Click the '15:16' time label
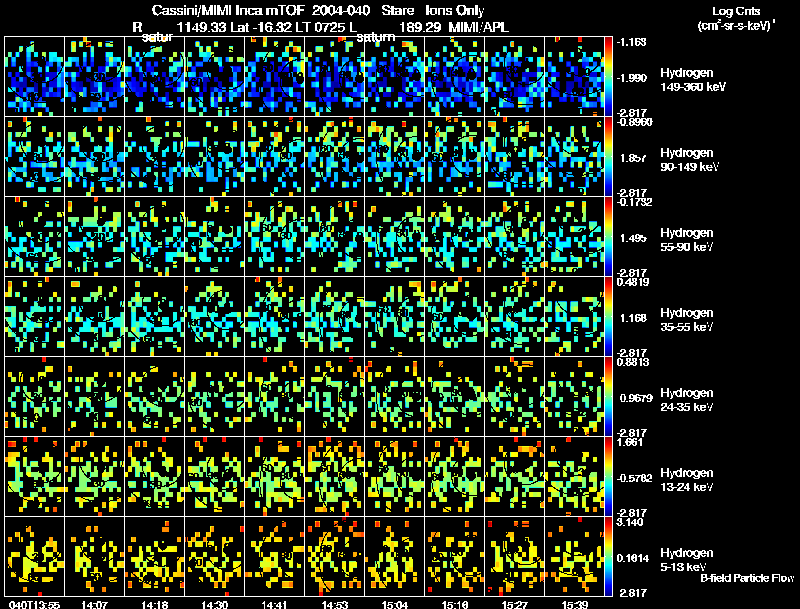800x609 pixels. tap(455, 604)
